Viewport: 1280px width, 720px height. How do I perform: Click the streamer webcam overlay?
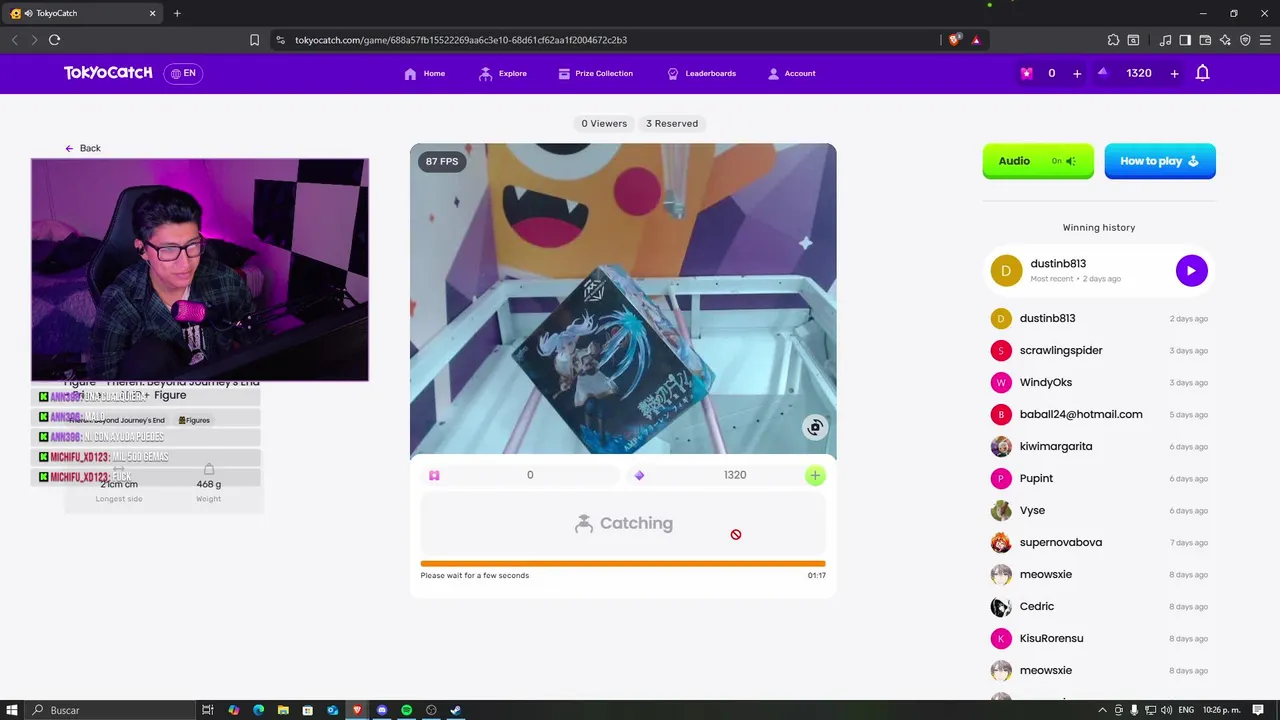point(200,270)
